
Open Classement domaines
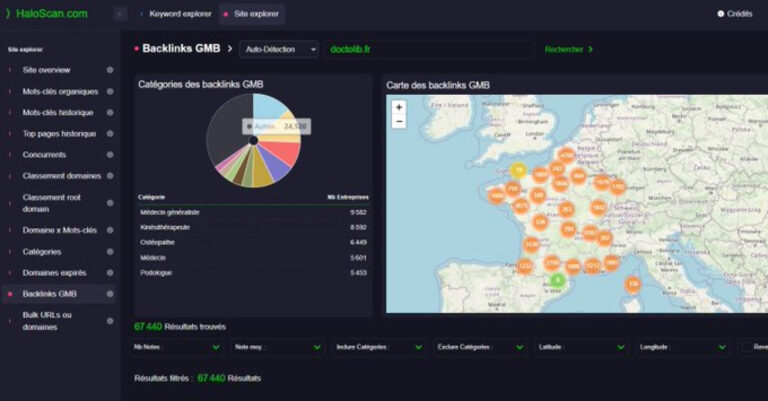click(x=62, y=176)
